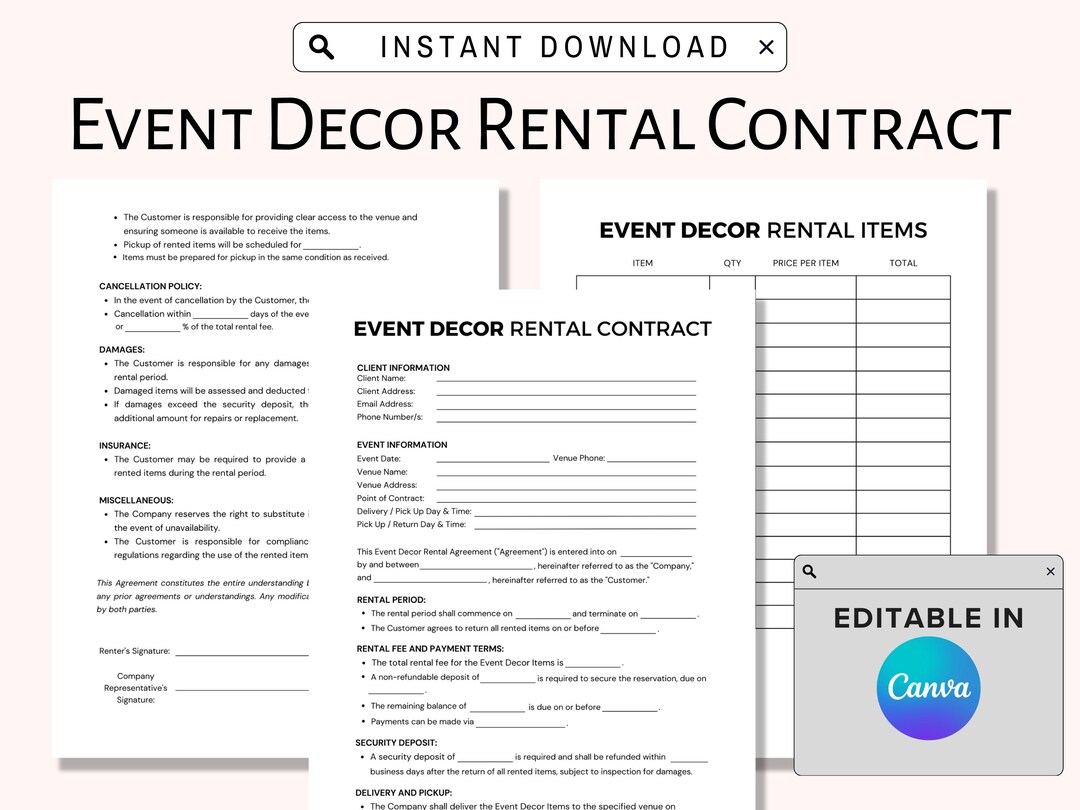Click the Cancellation Policy bullet list

(x=210, y=312)
